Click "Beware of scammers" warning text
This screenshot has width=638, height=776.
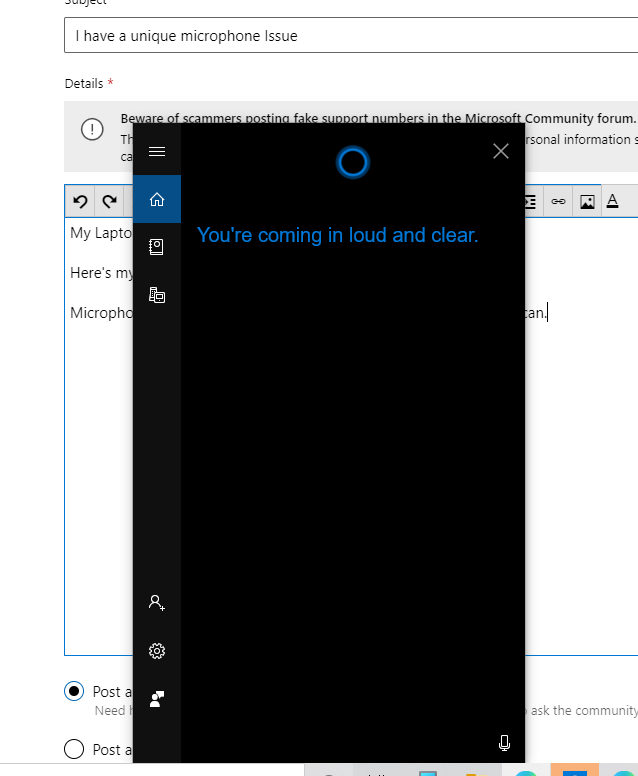(379, 119)
